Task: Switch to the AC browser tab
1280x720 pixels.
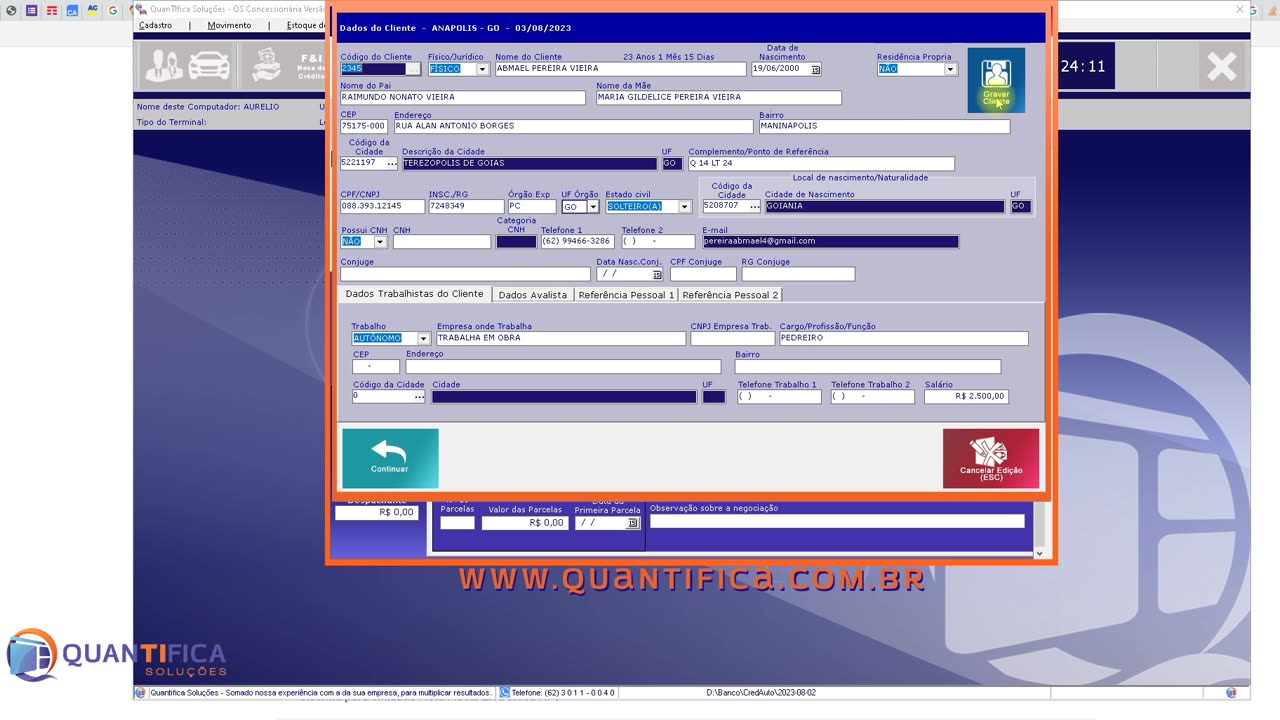Action: point(93,10)
